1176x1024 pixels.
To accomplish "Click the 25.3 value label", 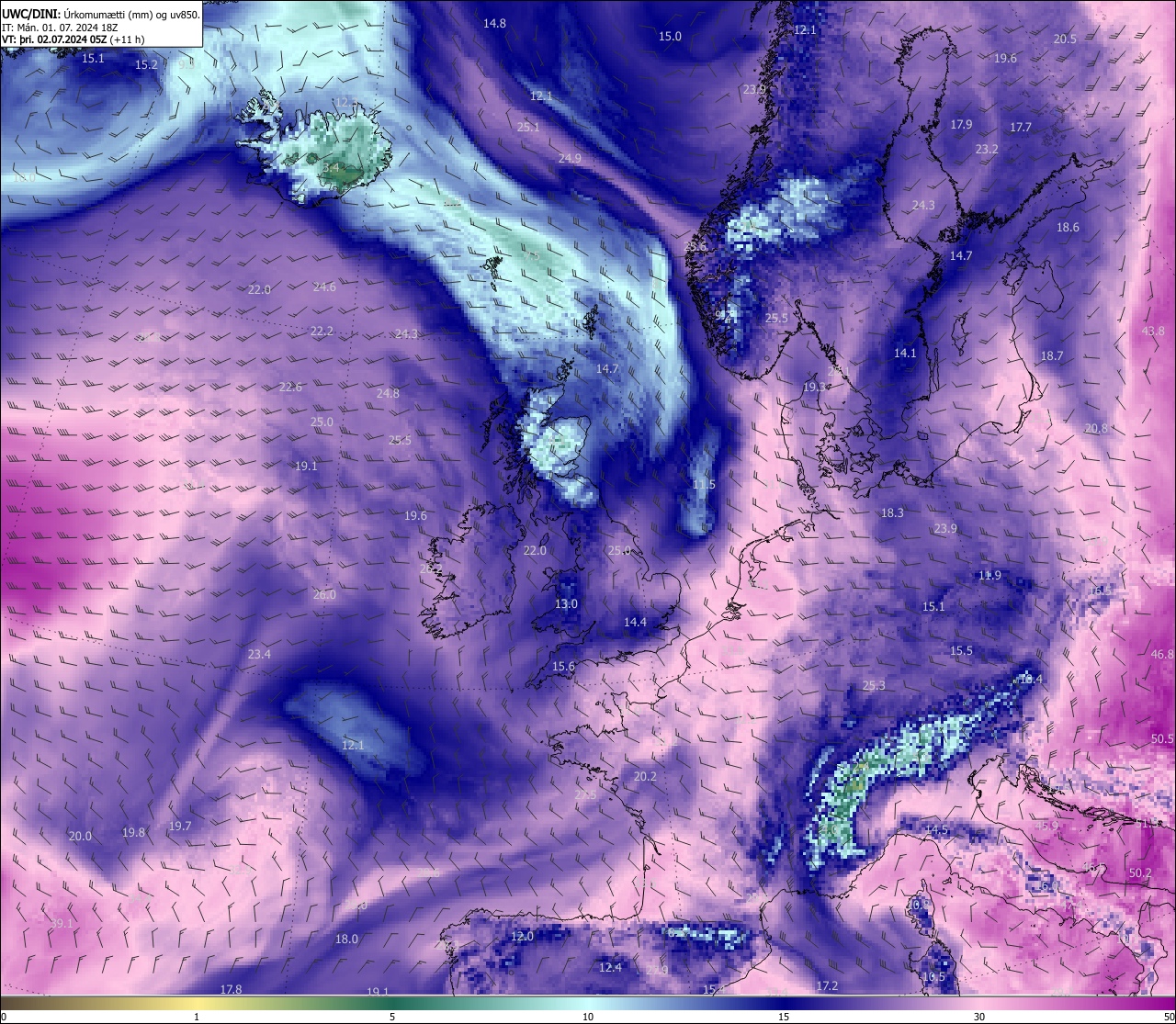I will pos(874,685).
